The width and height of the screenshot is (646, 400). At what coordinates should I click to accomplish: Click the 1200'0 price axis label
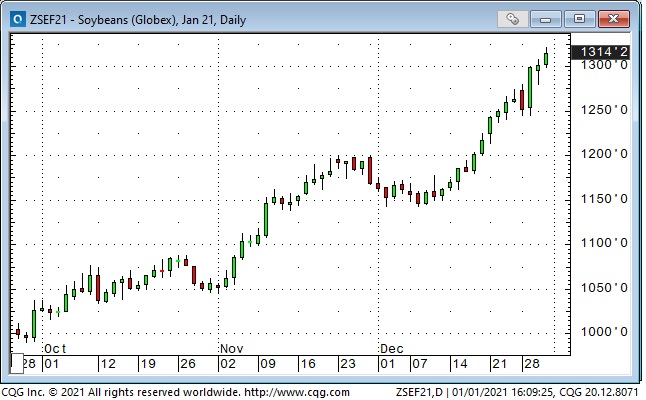point(604,154)
